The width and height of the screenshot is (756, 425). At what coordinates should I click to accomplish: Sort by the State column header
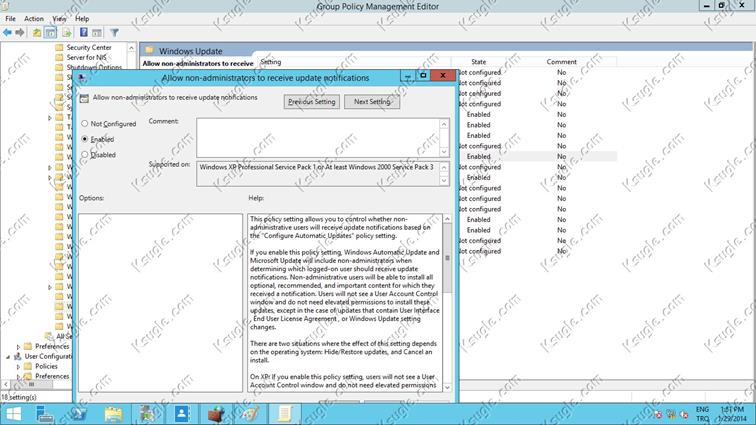click(479, 62)
